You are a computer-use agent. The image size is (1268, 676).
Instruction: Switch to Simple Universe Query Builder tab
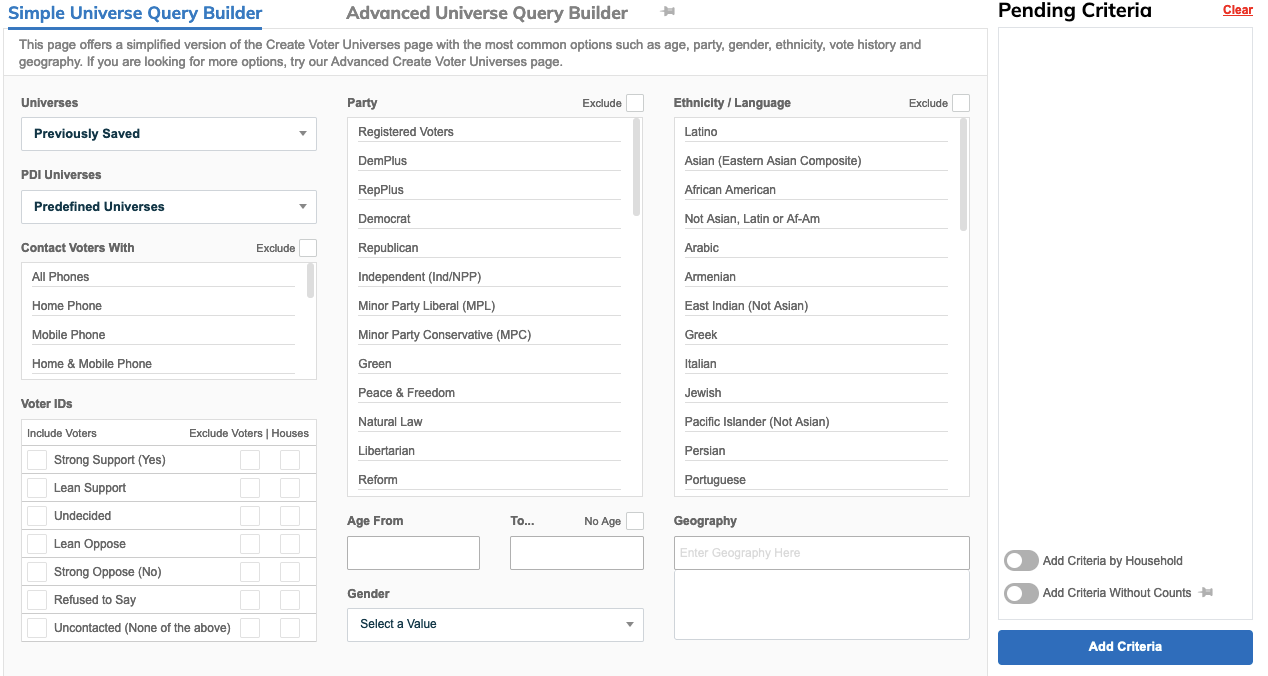click(135, 13)
